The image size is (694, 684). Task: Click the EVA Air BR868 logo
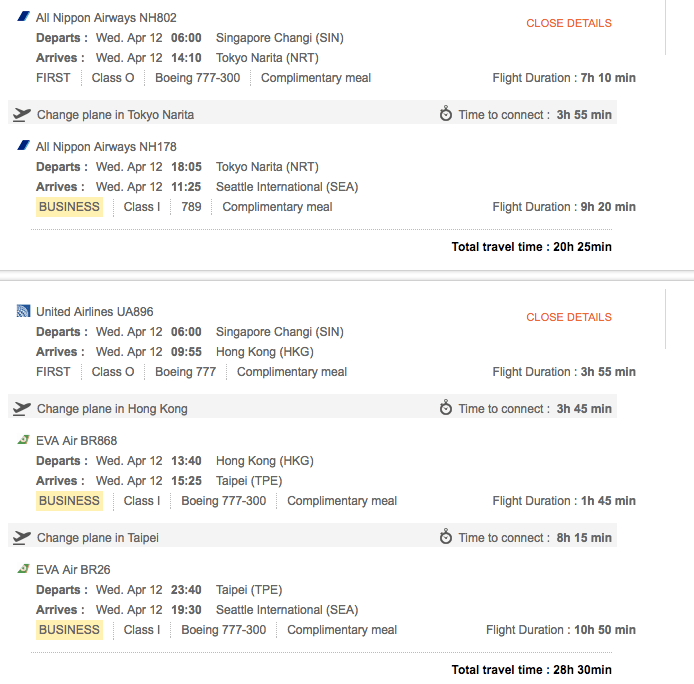tap(23, 440)
